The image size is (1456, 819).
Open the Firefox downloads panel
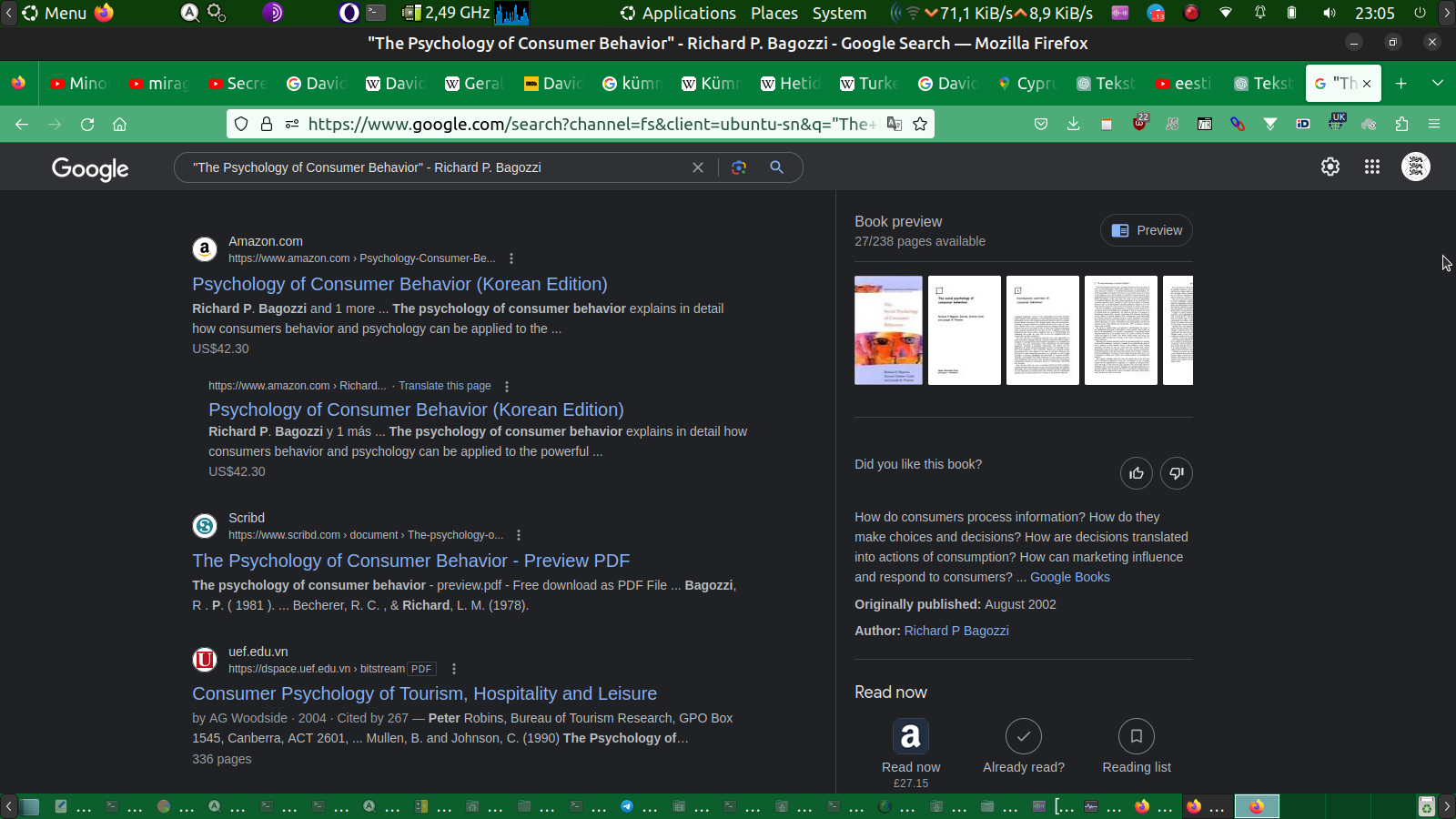click(1074, 124)
